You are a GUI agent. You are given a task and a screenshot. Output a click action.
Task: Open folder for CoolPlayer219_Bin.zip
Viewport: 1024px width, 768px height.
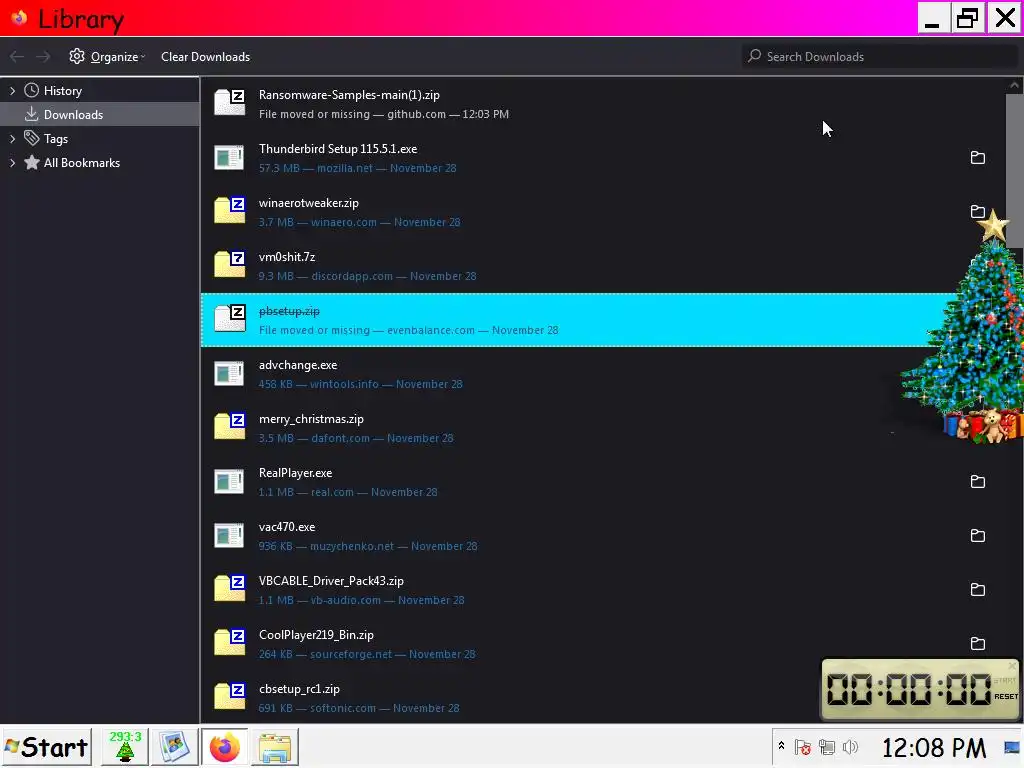pos(977,643)
